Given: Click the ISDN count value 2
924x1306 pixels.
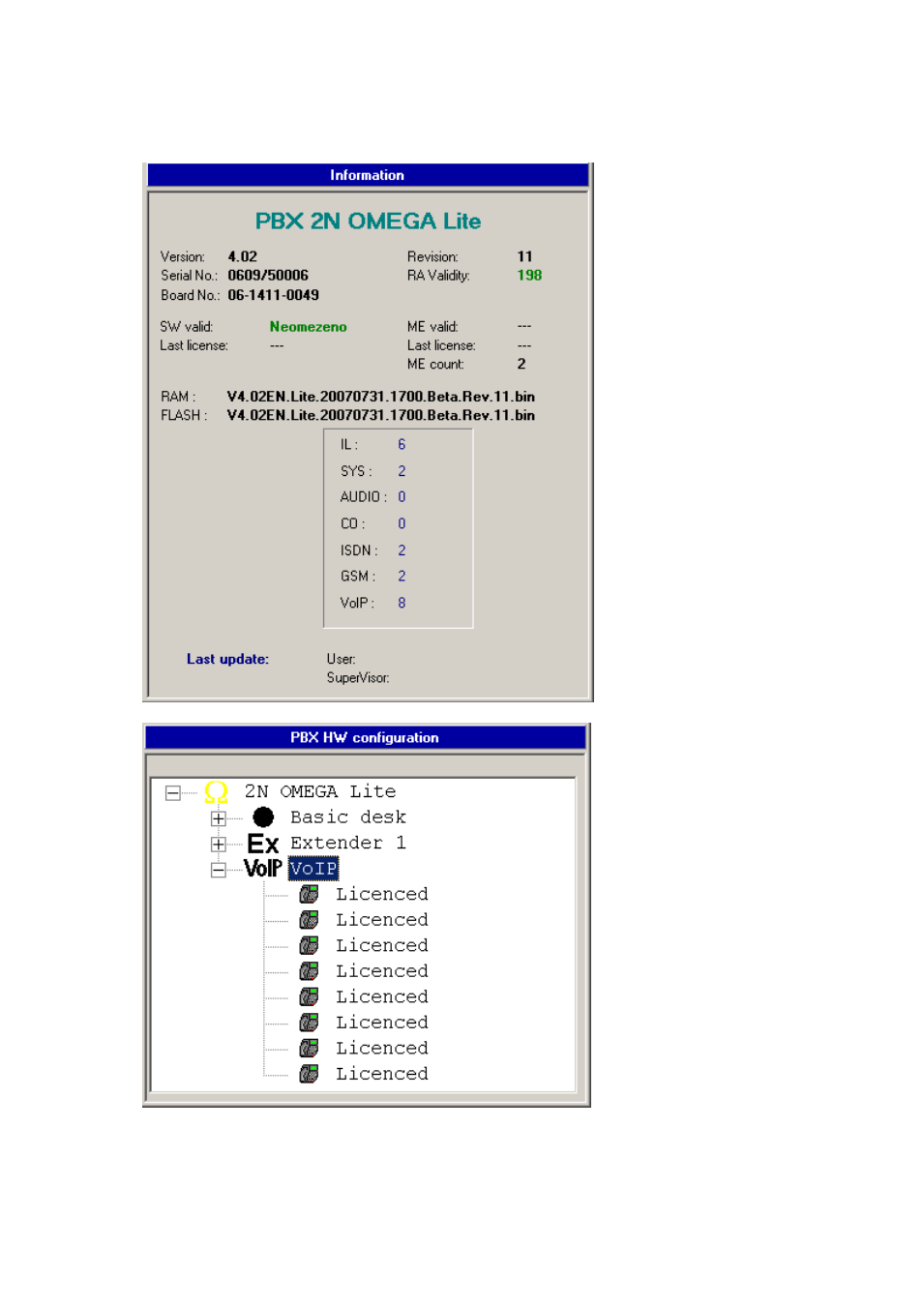Looking at the screenshot, I should pos(402,550).
